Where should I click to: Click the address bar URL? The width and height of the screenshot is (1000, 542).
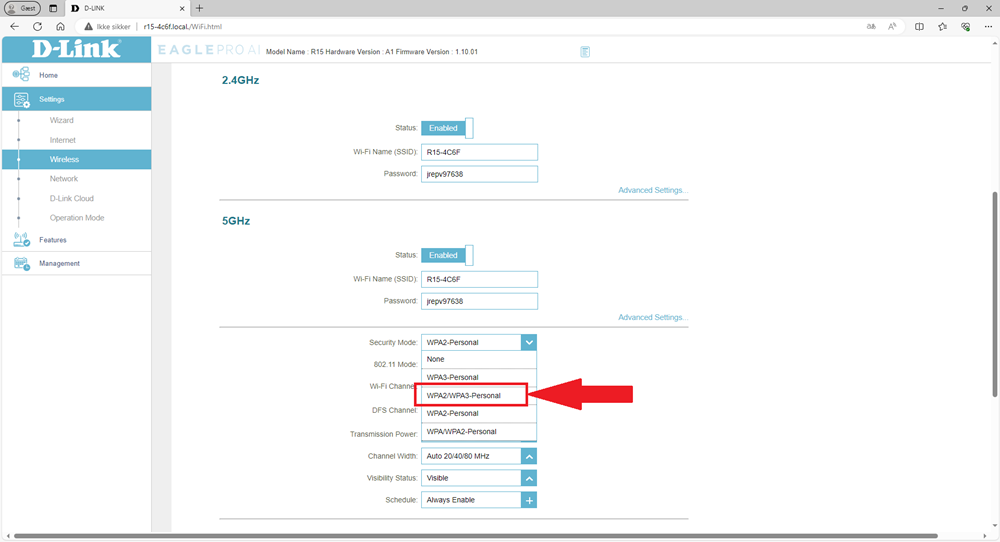click(x=182, y=27)
